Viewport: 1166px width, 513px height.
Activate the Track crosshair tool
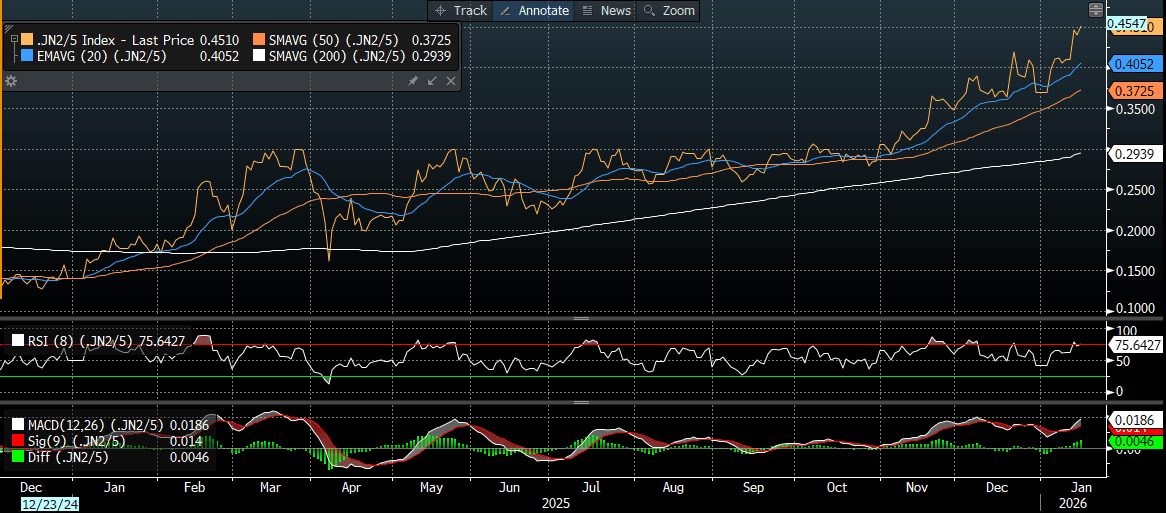[460, 10]
